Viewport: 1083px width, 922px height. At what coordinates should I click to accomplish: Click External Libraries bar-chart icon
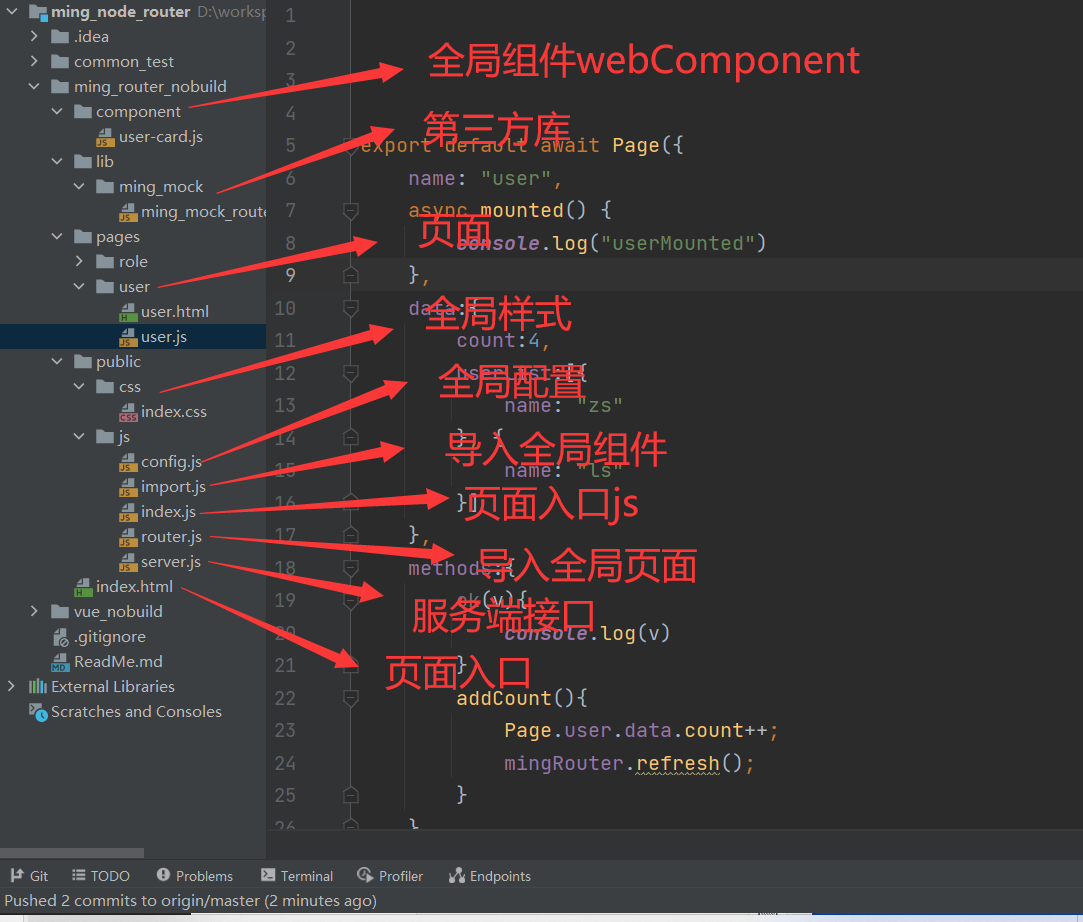pos(37,686)
